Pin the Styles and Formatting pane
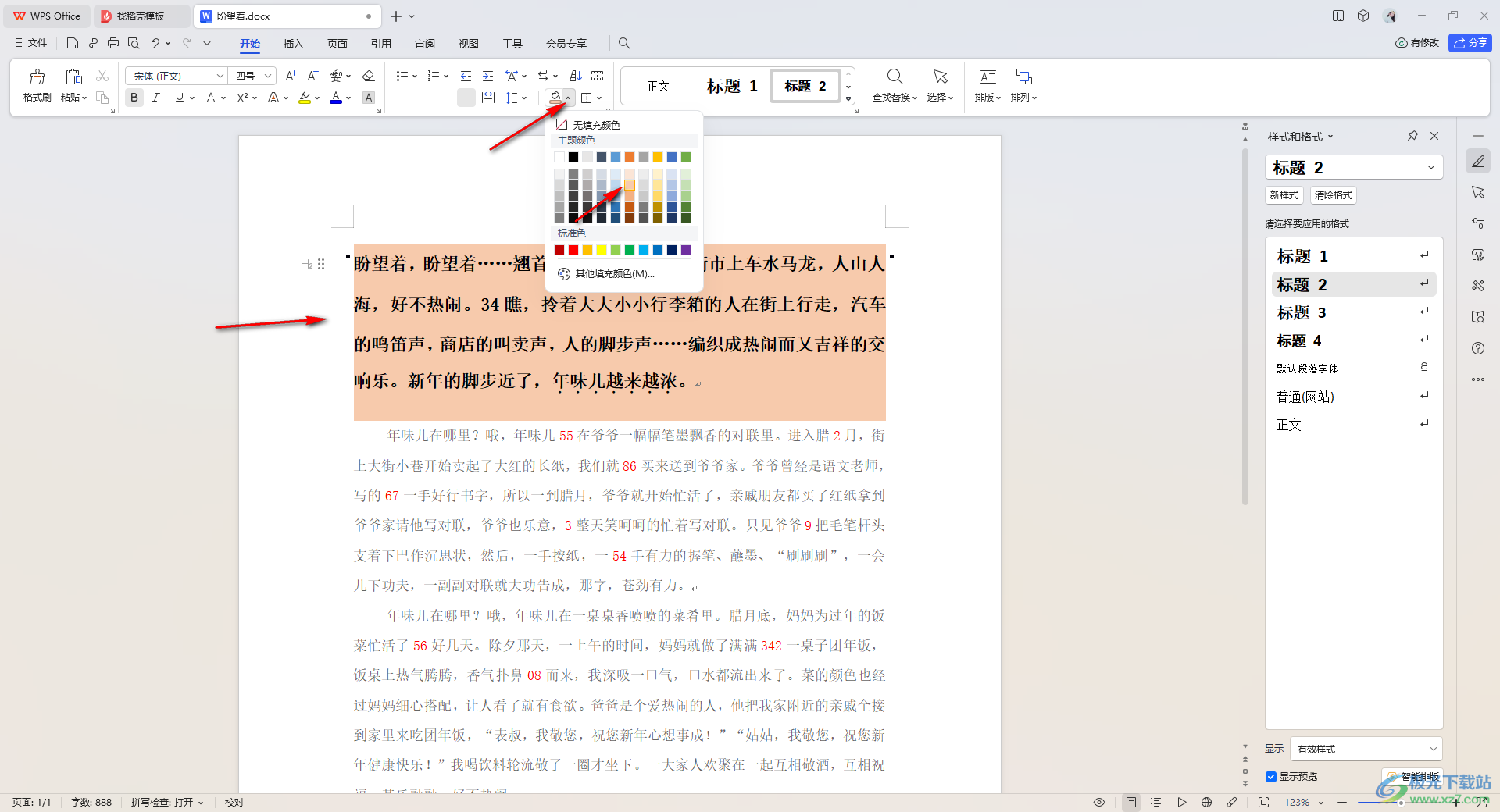 [x=1412, y=136]
